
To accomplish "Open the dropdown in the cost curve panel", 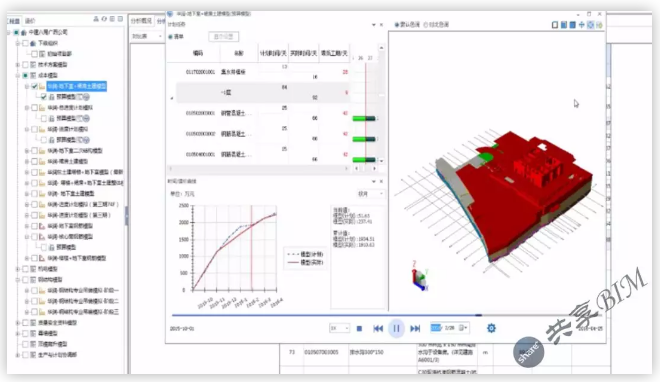I will pos(370,194).
